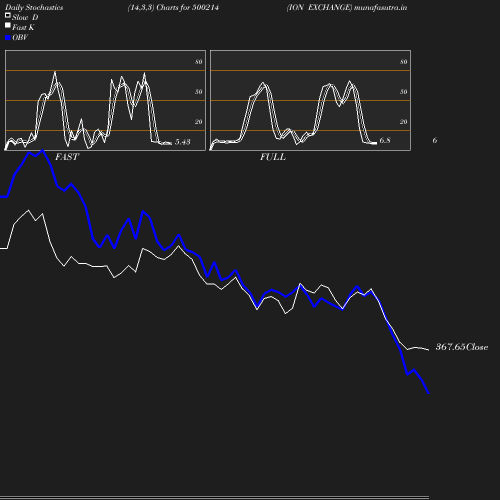Click the Fast K legend swatch

(8, 25)
